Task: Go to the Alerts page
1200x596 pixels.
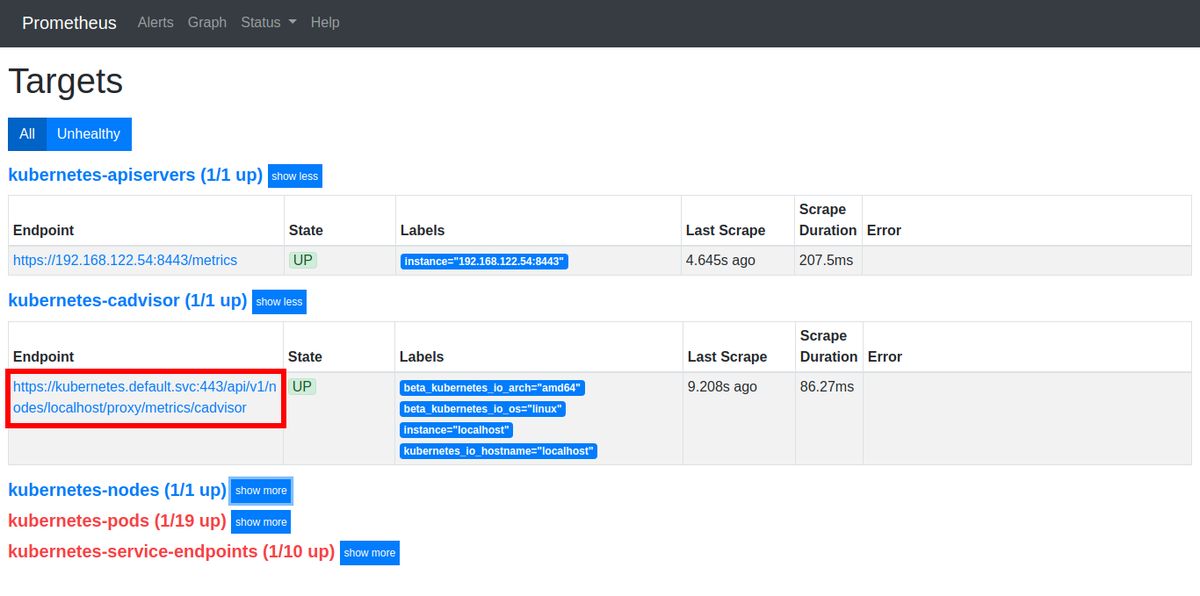Action: (155, 22)
